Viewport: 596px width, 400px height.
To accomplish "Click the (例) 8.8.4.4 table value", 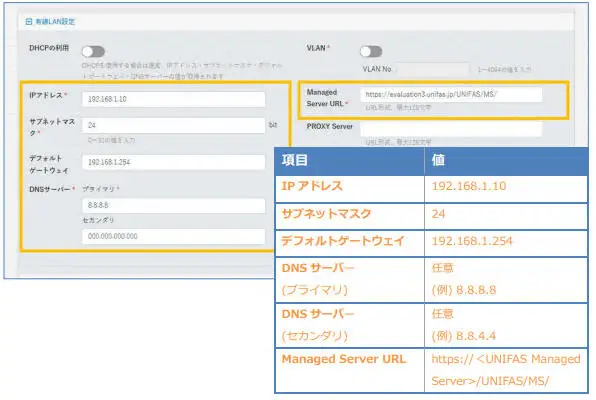I will coord(464,336).
